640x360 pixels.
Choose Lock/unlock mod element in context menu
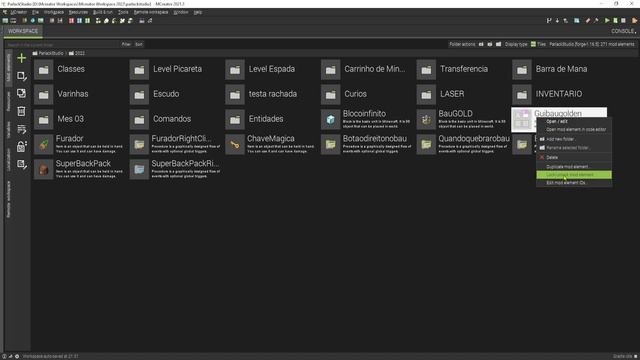[574, 175]
